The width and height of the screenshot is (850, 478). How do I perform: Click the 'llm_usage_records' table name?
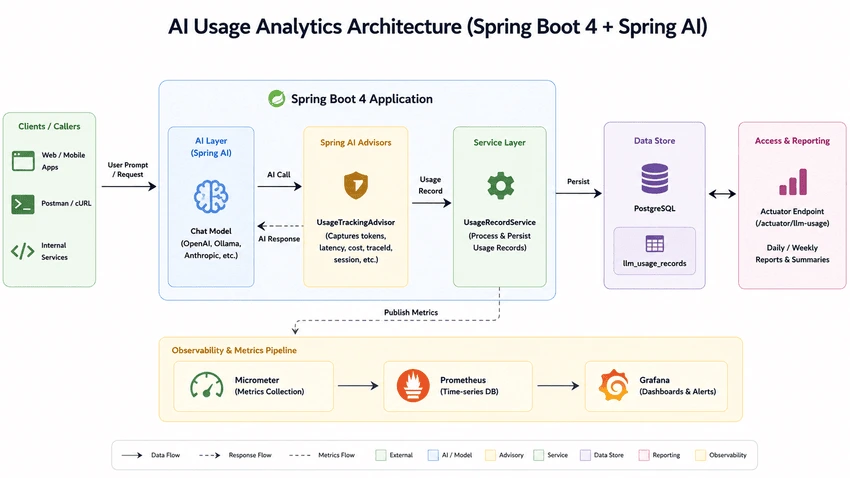click(654, 263)
